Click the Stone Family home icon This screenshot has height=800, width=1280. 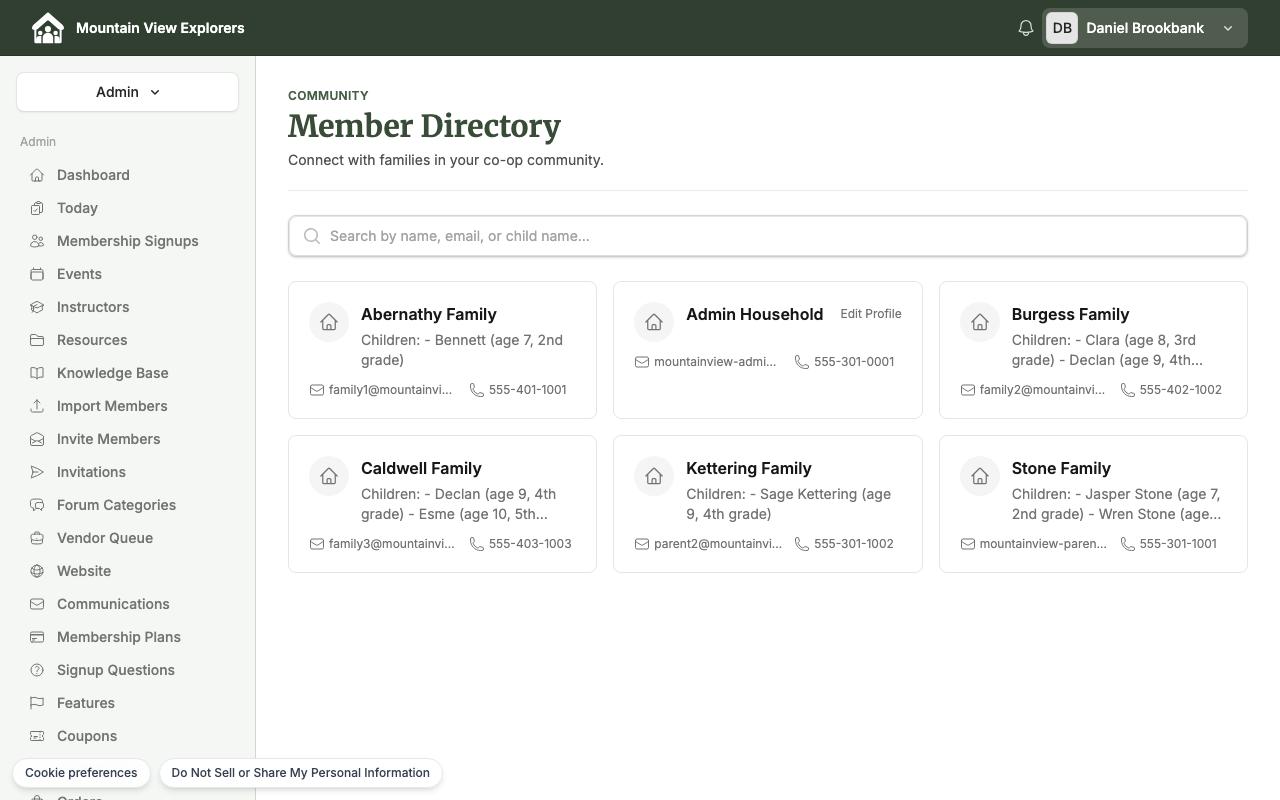[980, 476]
